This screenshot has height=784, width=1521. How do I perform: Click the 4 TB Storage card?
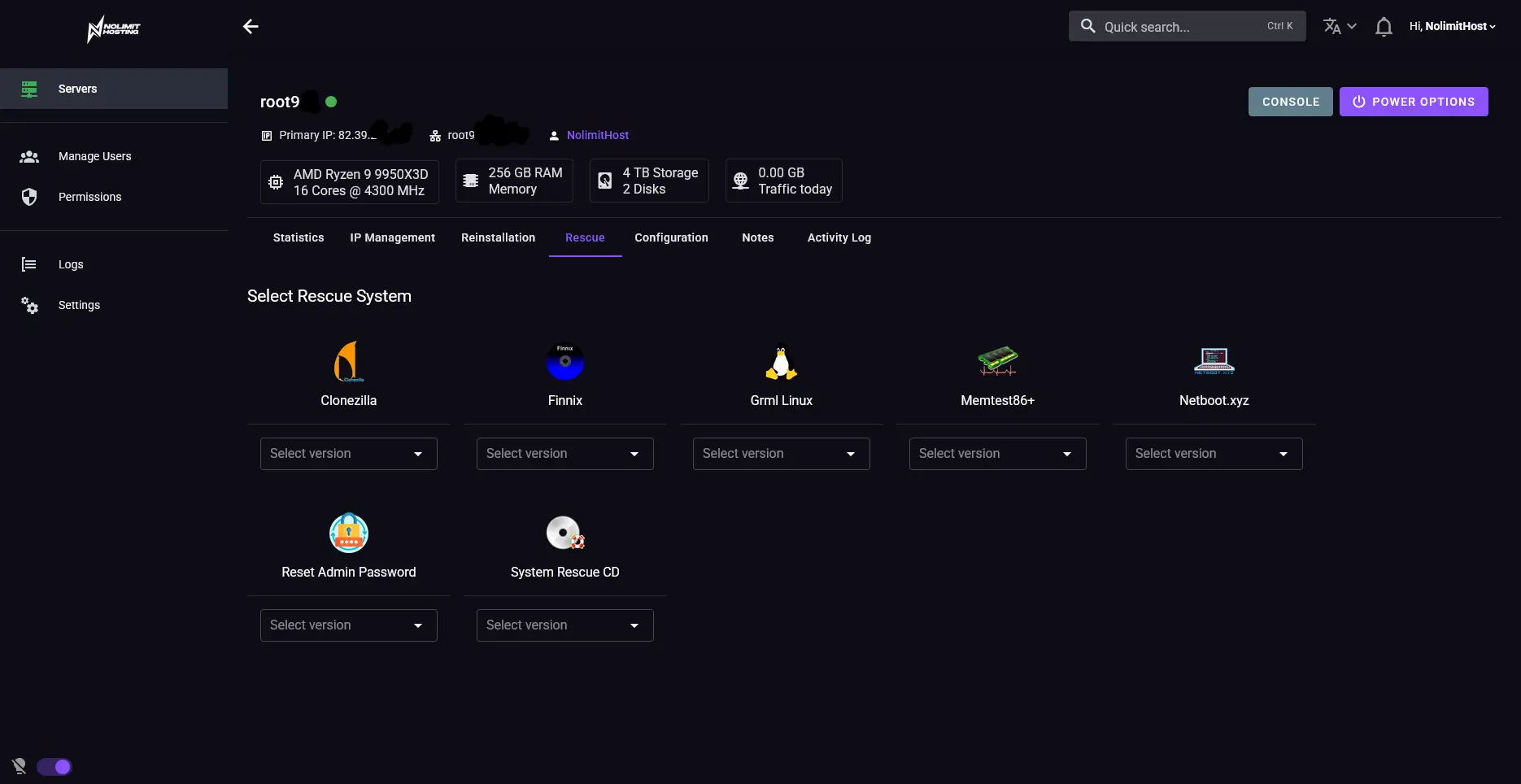649,181
